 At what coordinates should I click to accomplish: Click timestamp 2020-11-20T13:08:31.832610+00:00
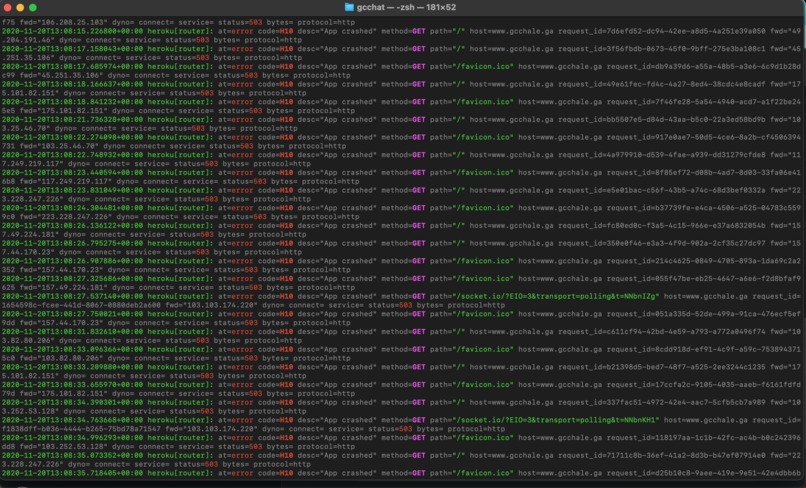tap(72, 332)
